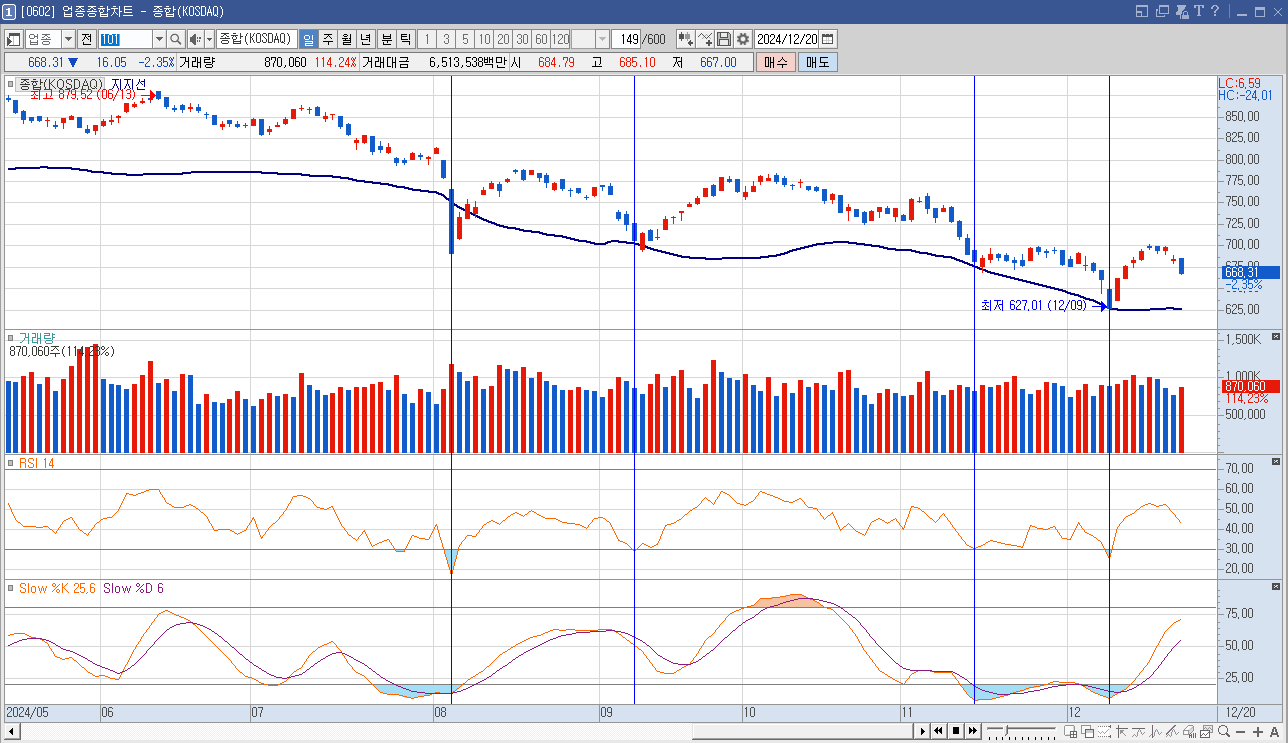Select the 120 interval button

pos(560,39)
